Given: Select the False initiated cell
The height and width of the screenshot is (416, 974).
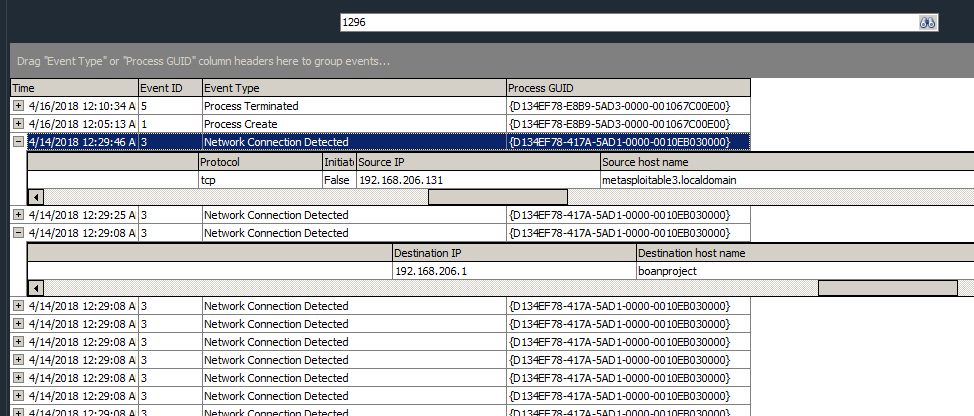Looking at the screenshot, I should (x=339, y=180).
